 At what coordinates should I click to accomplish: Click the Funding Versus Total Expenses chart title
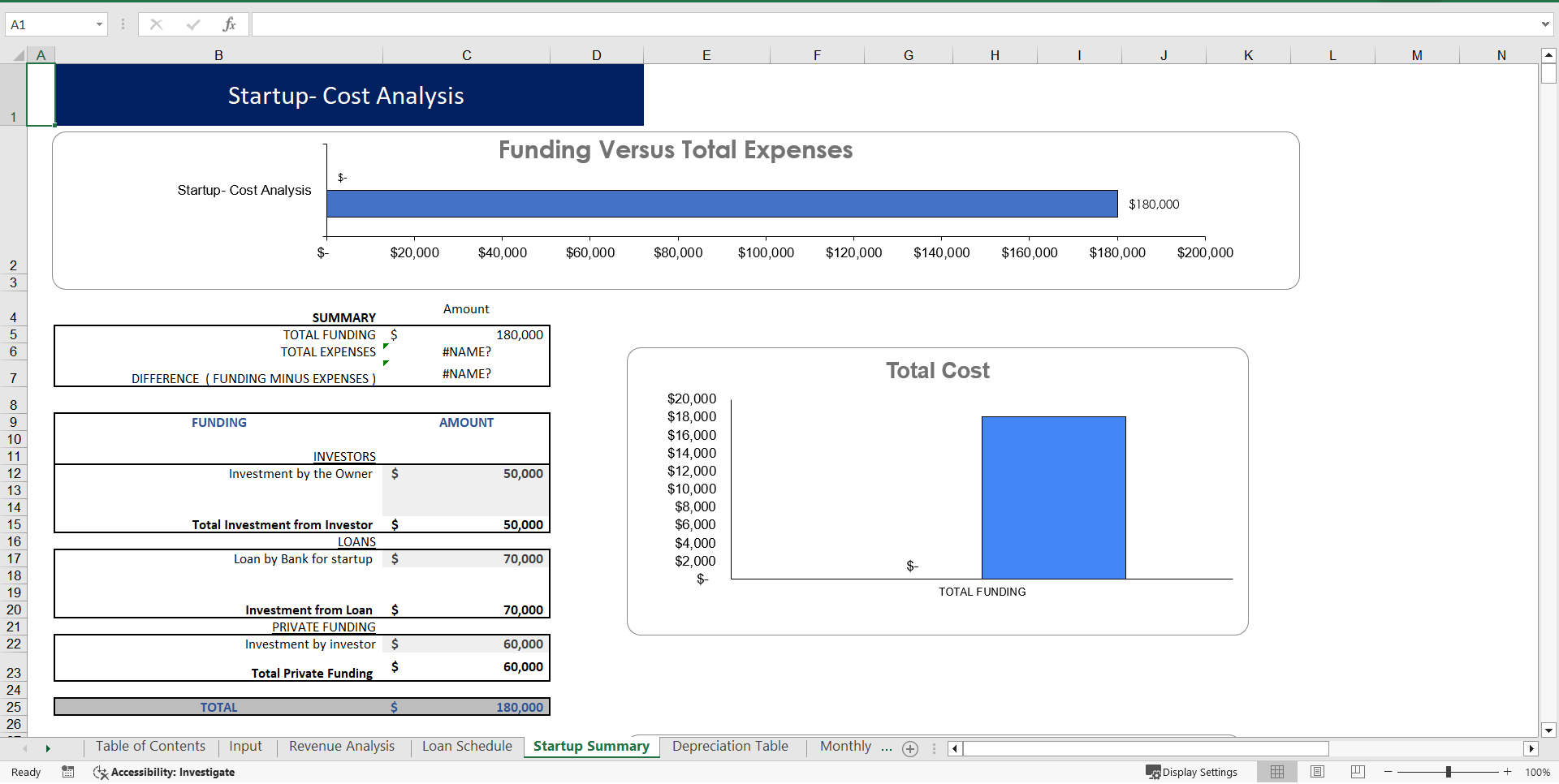point(676,150)
